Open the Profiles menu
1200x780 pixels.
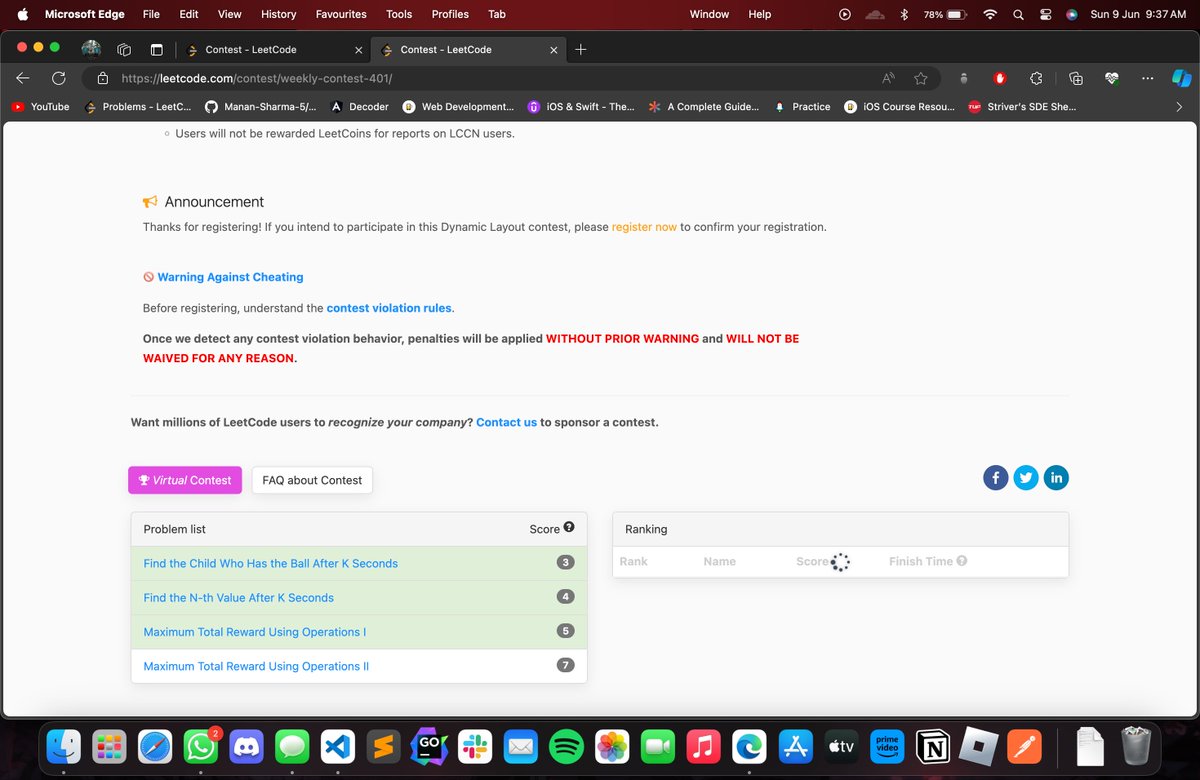click(x=450, y=14)
